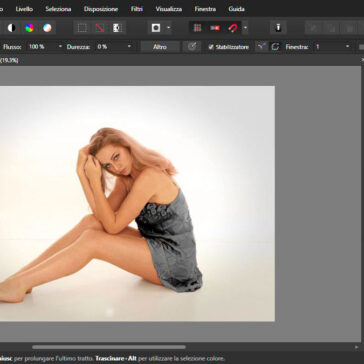Open the Visualizza menu
This screenshot has height=364, width=364.
point(169,9)
